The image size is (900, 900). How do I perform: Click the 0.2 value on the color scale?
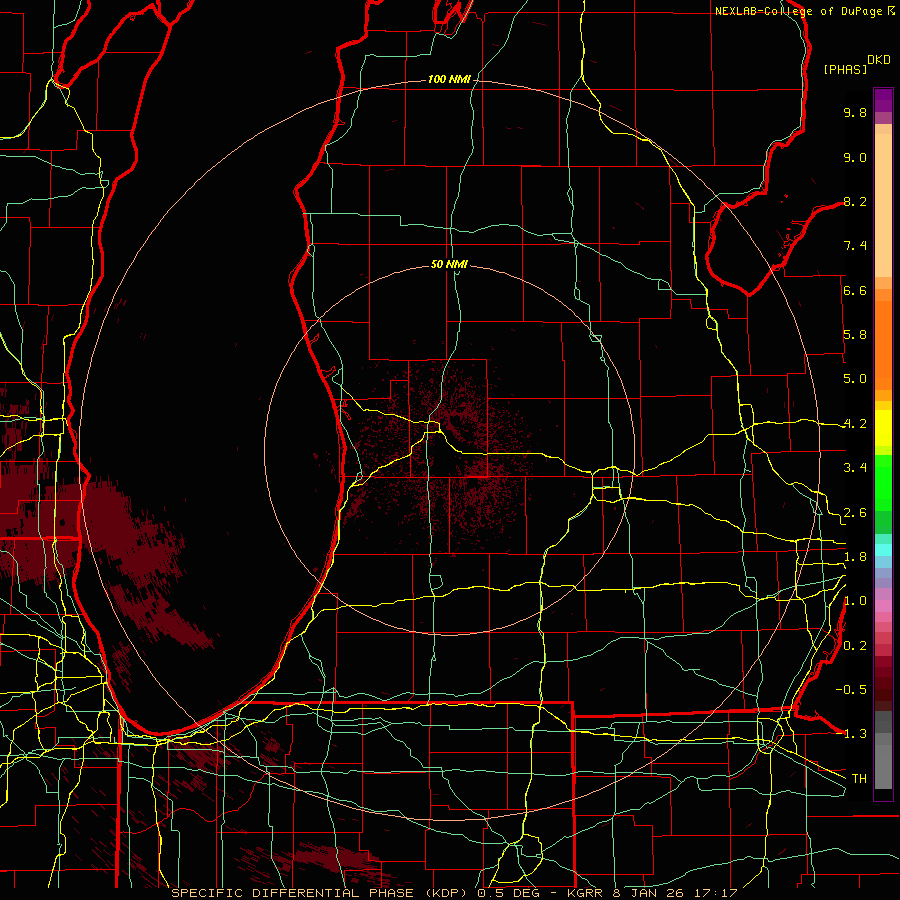point(855,646)
